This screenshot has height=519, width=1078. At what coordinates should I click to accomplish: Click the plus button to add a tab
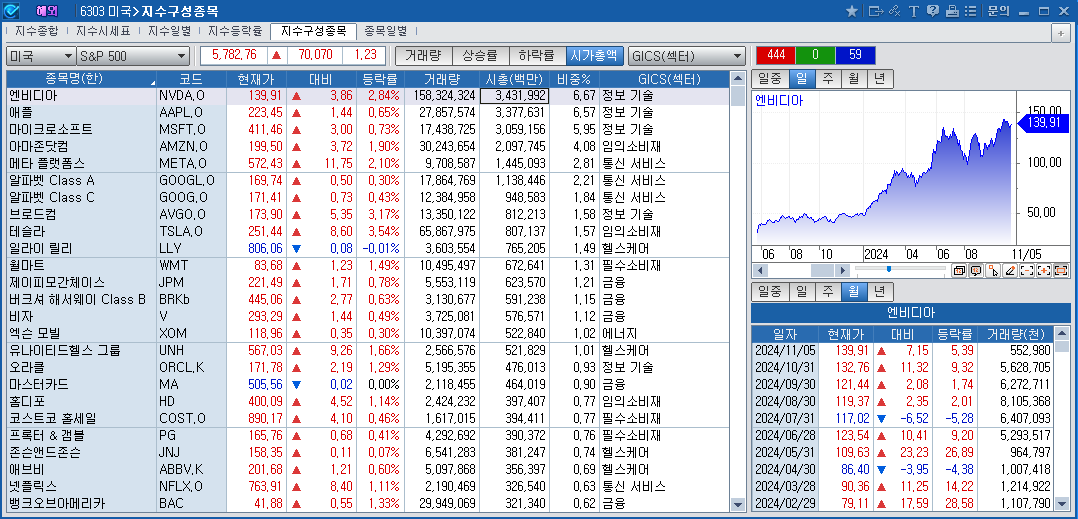(x=1061, y=32)
